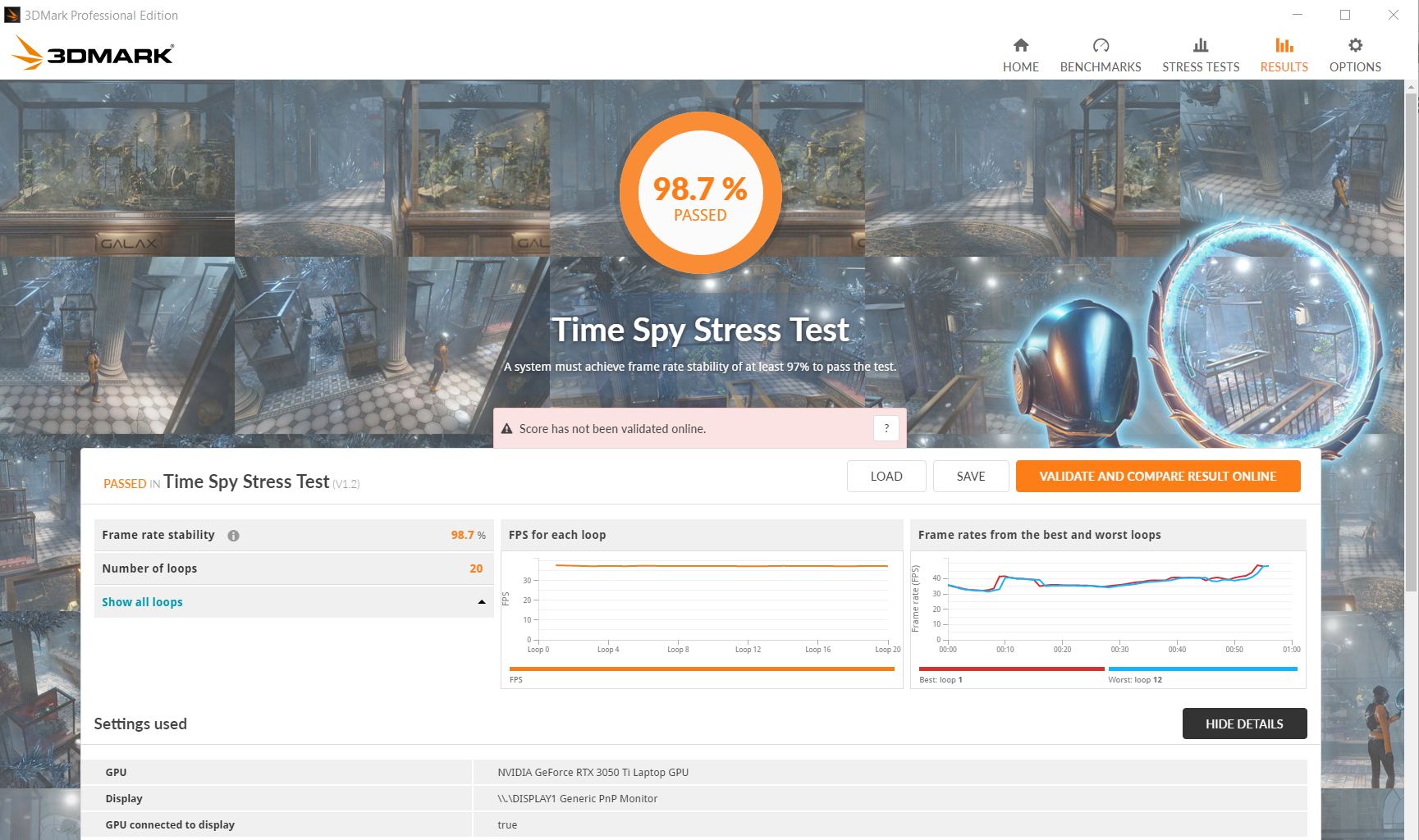Click the blue Worst loop 12 legend
Screen dimensions: 1419x840
point(1202,673)
